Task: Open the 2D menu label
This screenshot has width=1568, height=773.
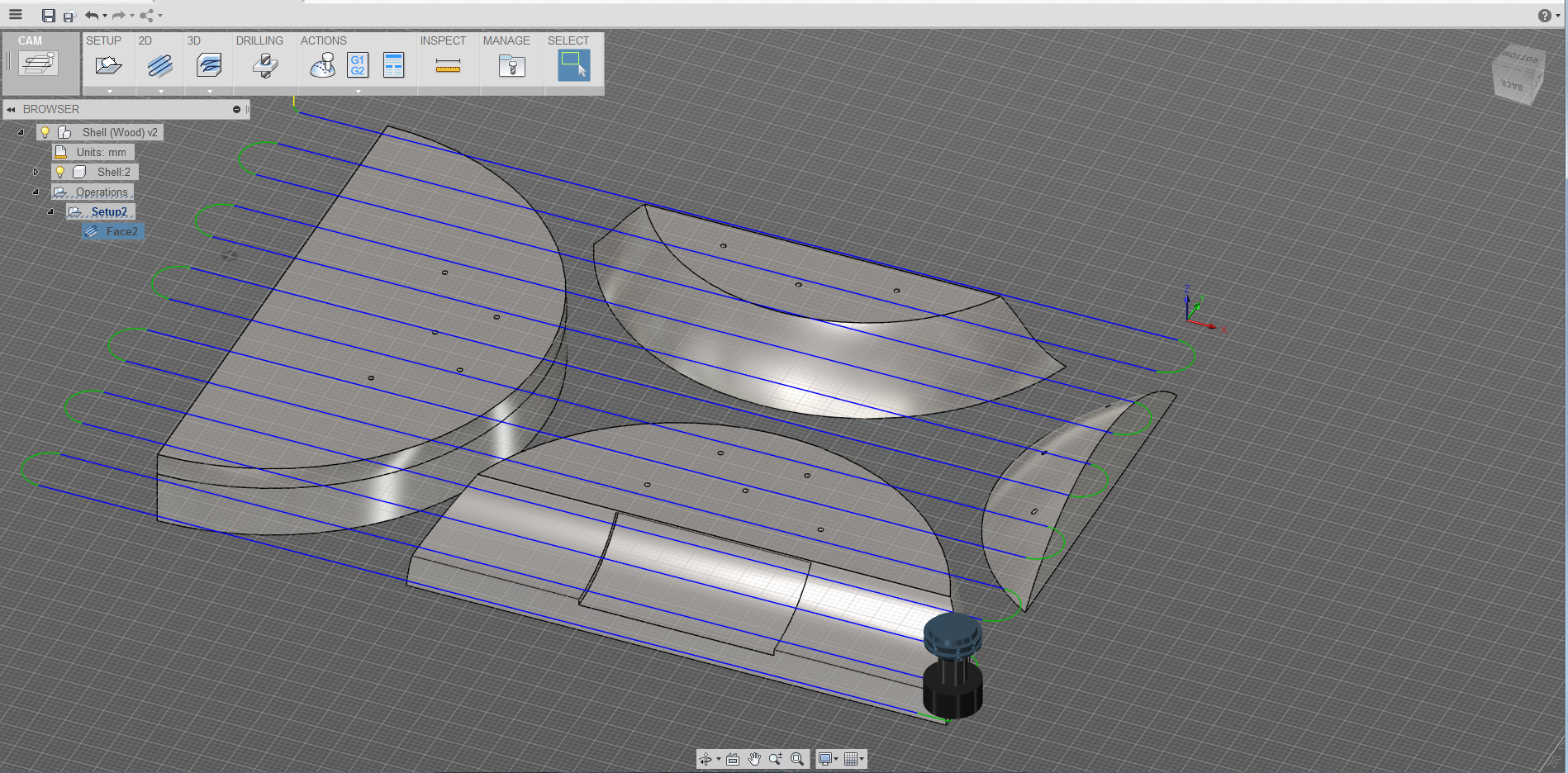Action: click(x=145, y=40)
